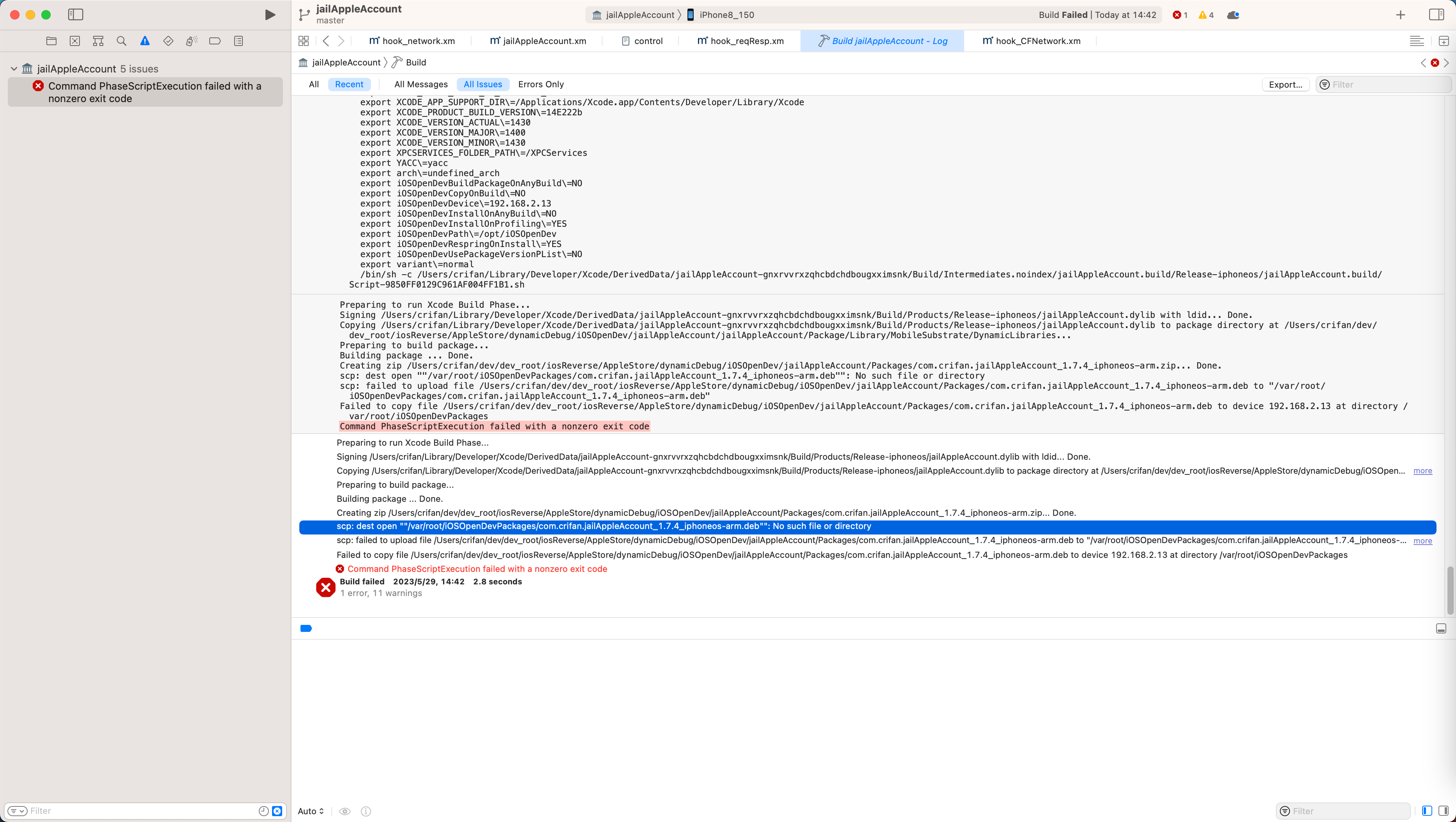This screenshot has height=822, width=1456.
Task: Go forward in editor history
Action: (341, 41)
